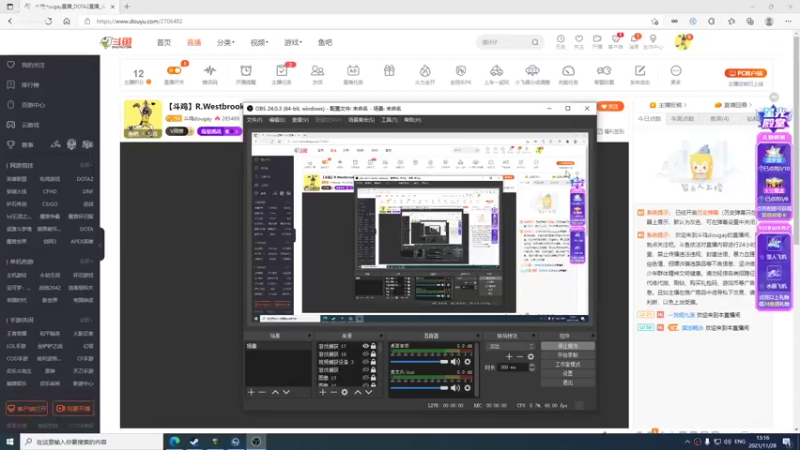The height and width of the screenshot is (450, 800).
Task: Click the stop streaming button in OBS controls
Action: click(567, 346)
